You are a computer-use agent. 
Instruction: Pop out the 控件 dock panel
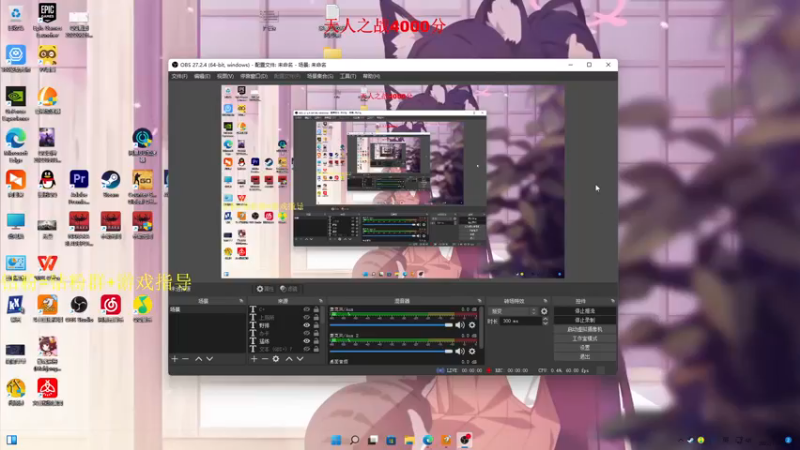(612, 301)
